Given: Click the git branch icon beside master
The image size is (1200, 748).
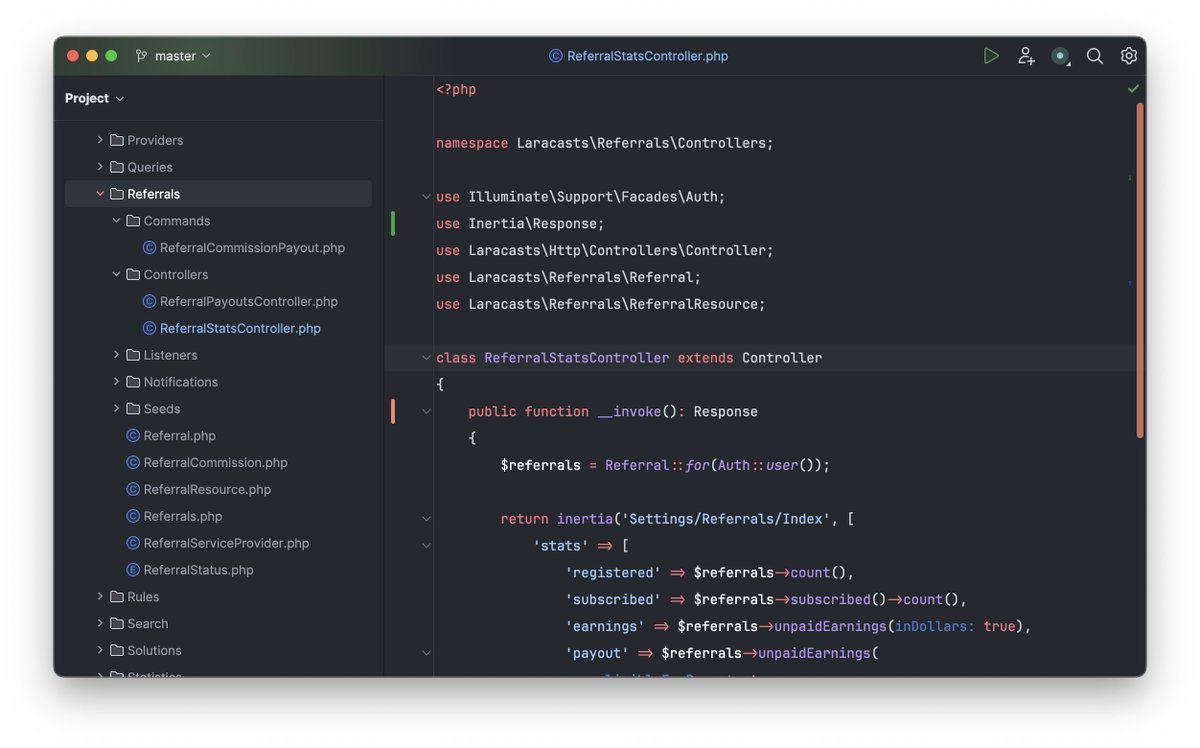Looking at the screenshot, I should tap(140, 56).
